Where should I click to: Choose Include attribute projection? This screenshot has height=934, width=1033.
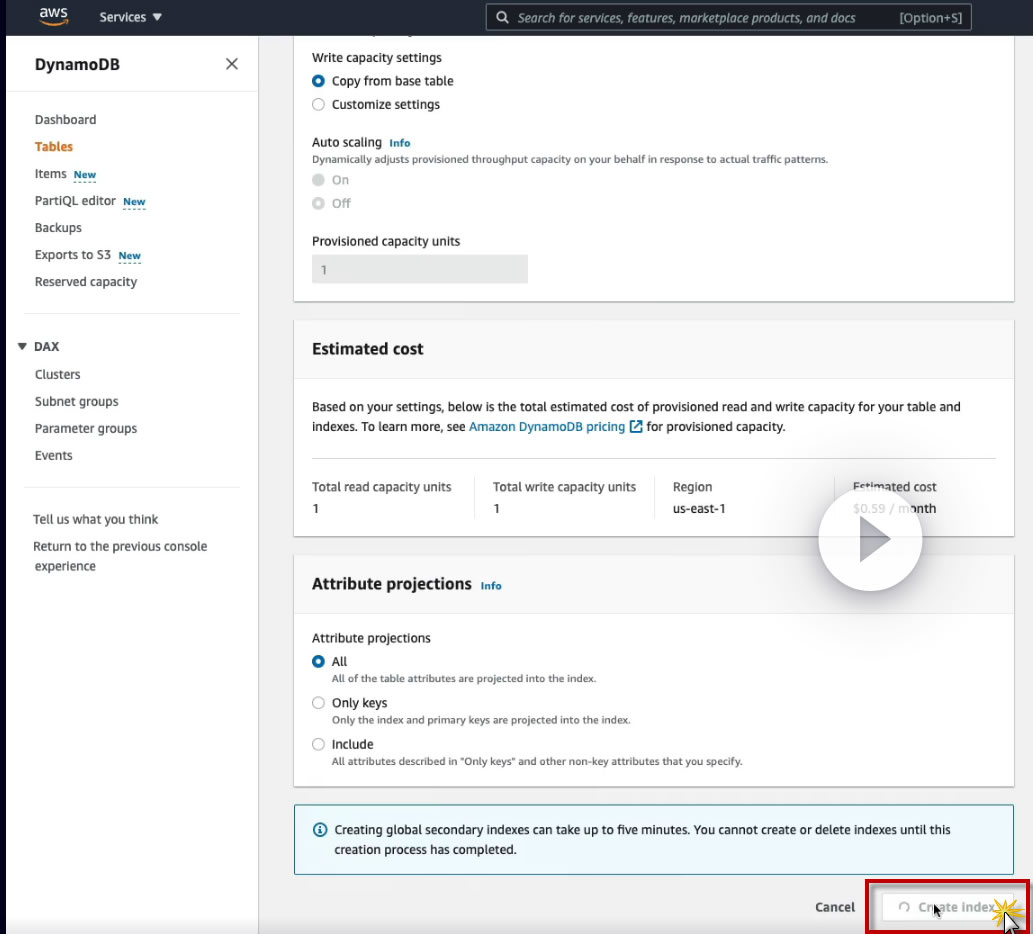pyautogui.click(x=318, y=744)
